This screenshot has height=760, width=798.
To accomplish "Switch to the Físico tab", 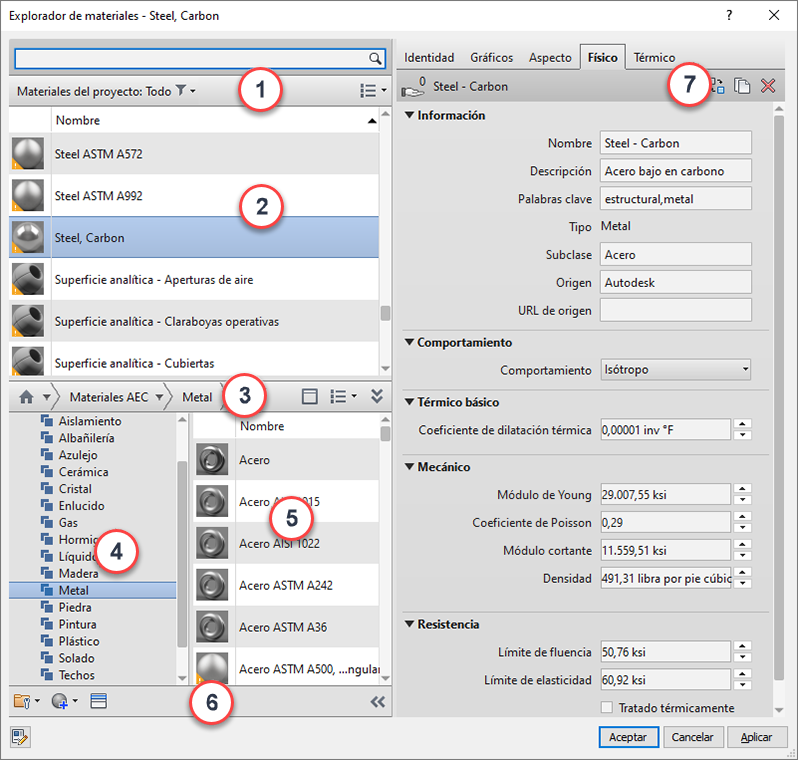I will tap(603, 57).
